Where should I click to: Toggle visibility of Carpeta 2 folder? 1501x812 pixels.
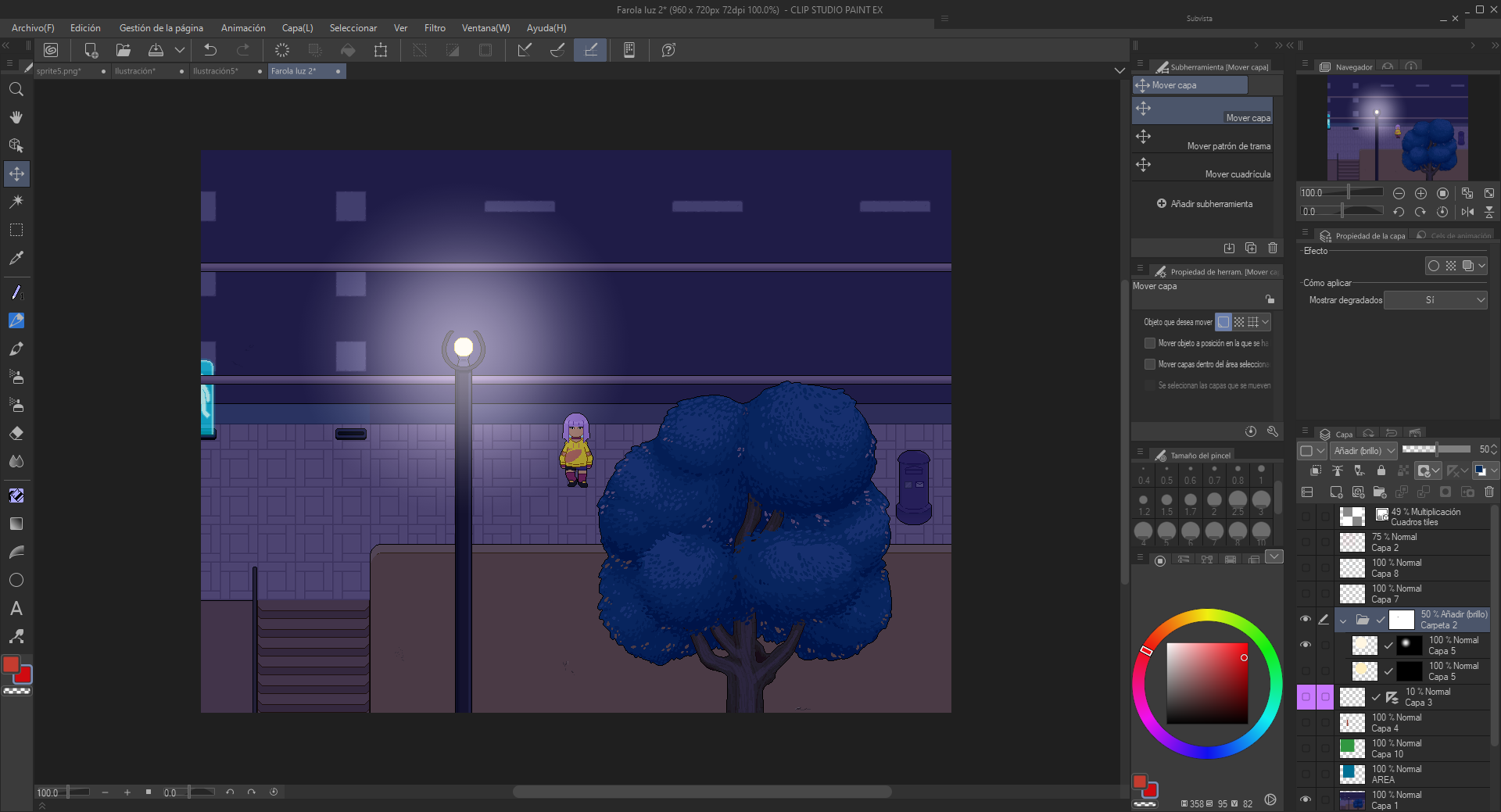coord(1305,619)
